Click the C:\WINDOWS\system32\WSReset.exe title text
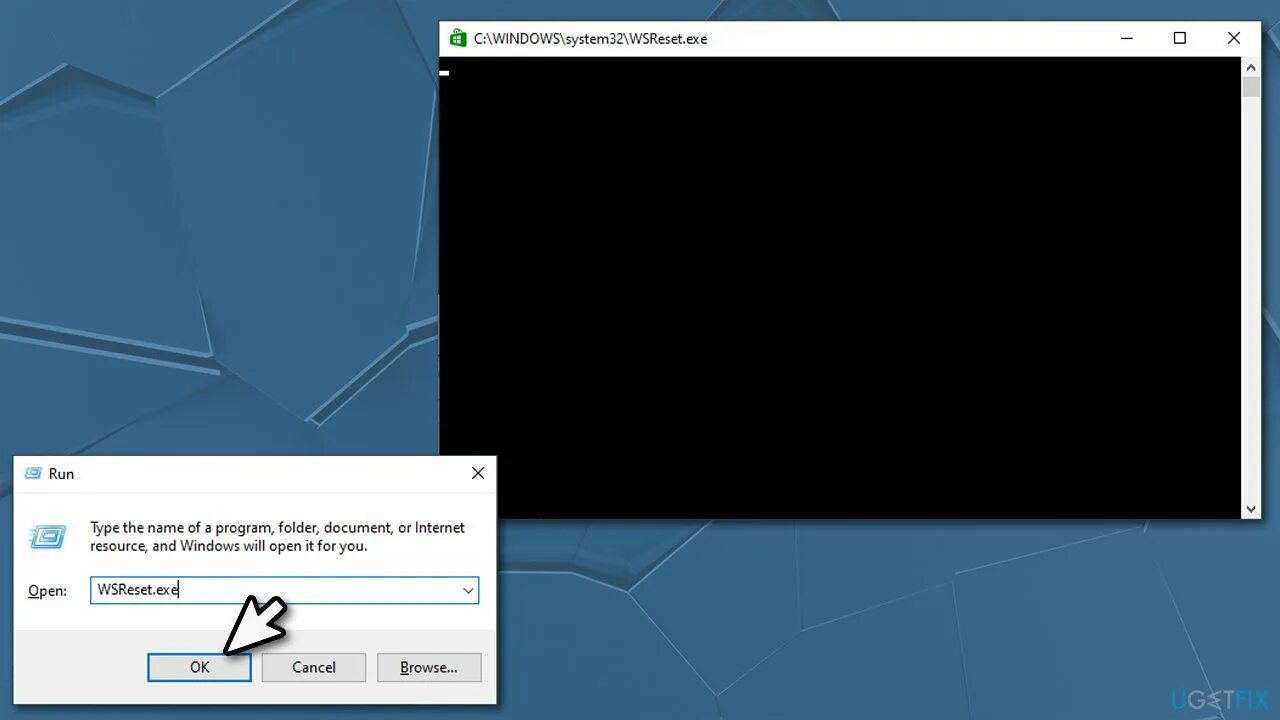 (x=590, y=39)
